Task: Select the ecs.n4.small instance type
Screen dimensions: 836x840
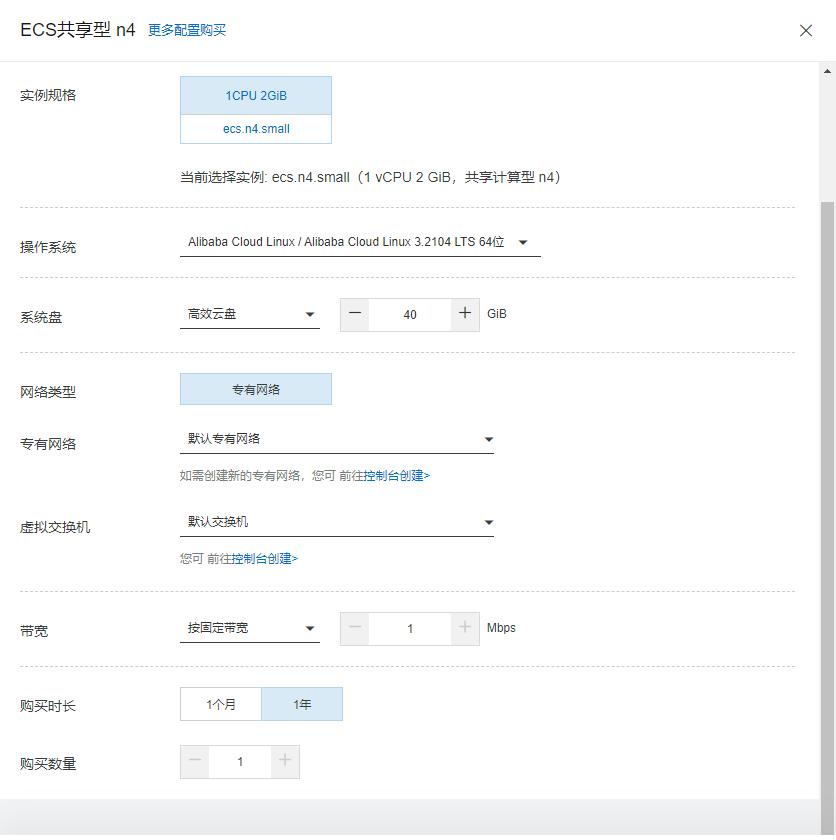Action: pos(255,129)
